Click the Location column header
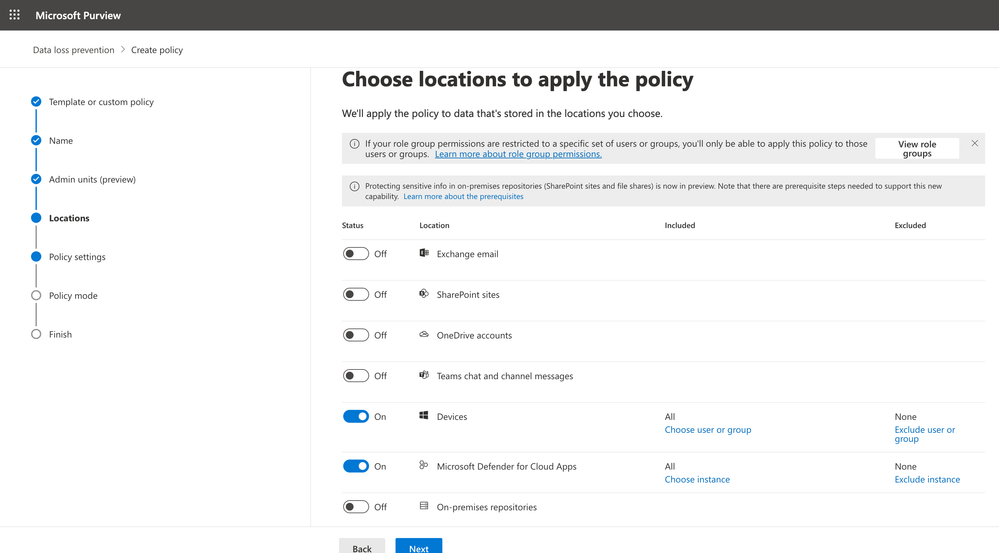 point(435,226)
